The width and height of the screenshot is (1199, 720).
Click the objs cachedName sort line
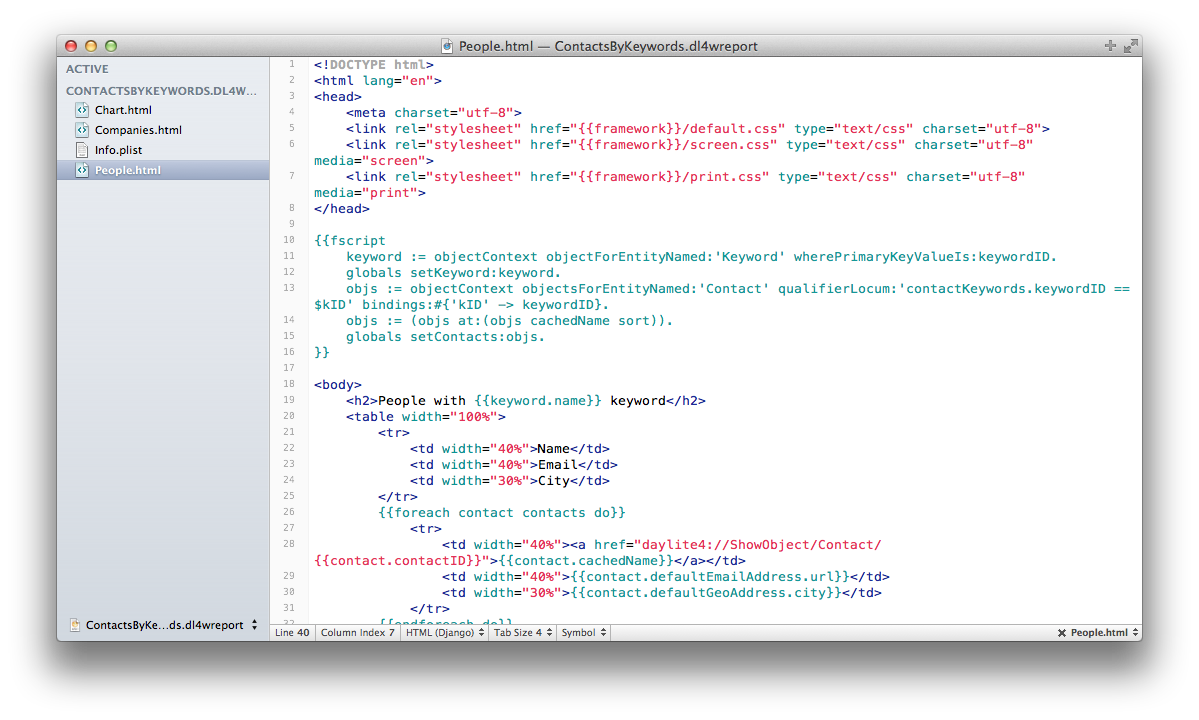click(x=509, y=321)
